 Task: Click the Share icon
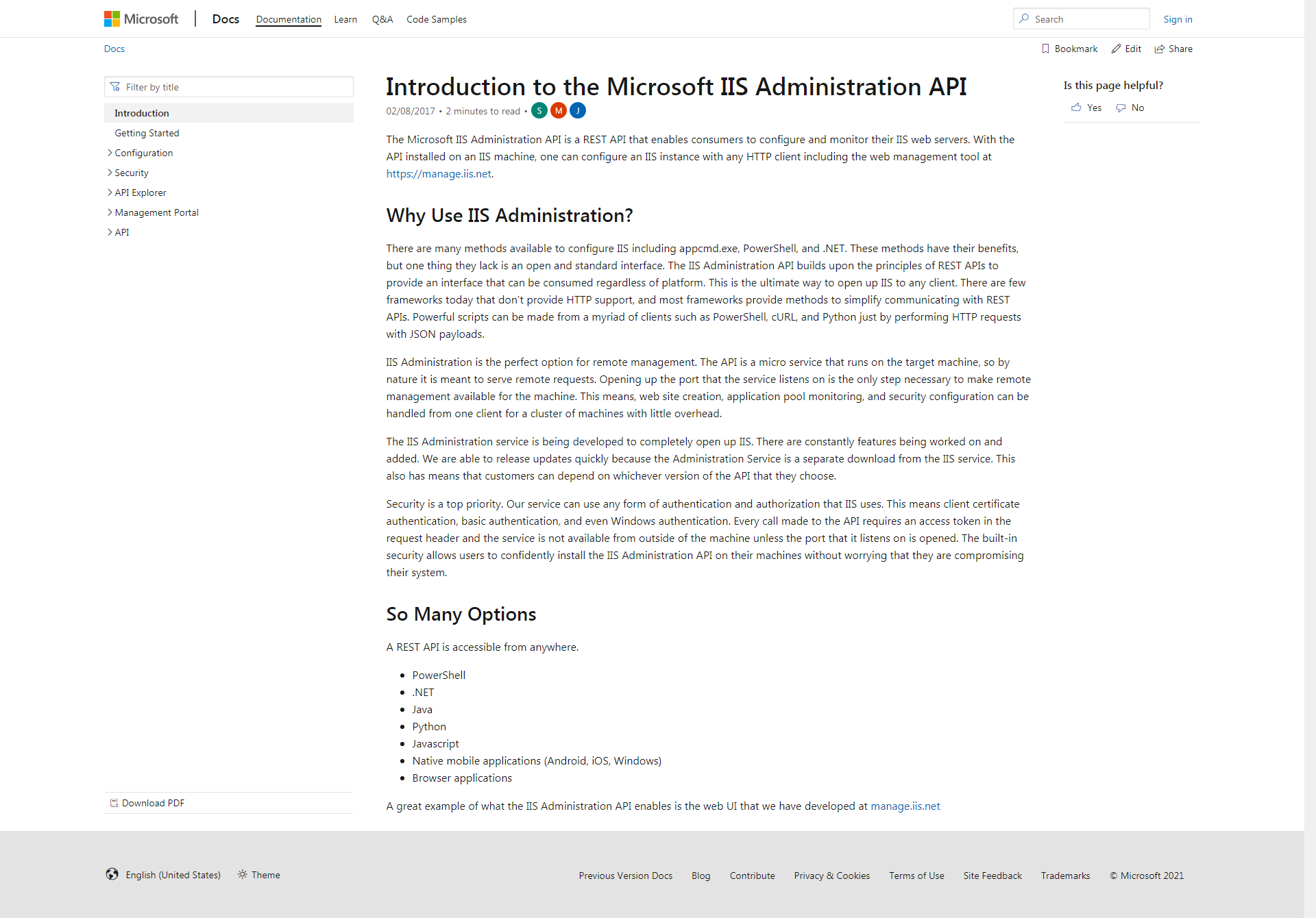(x=1160, y=49)
